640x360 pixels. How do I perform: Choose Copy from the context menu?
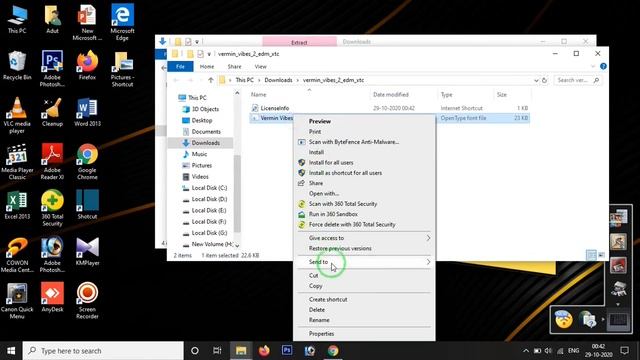click(364, 286)
